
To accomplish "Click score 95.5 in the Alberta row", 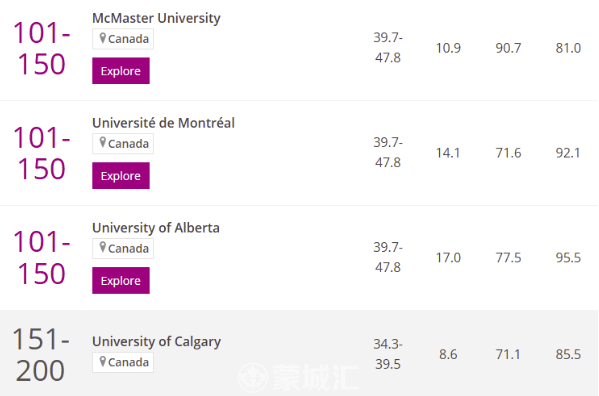I will coord(568,258).
